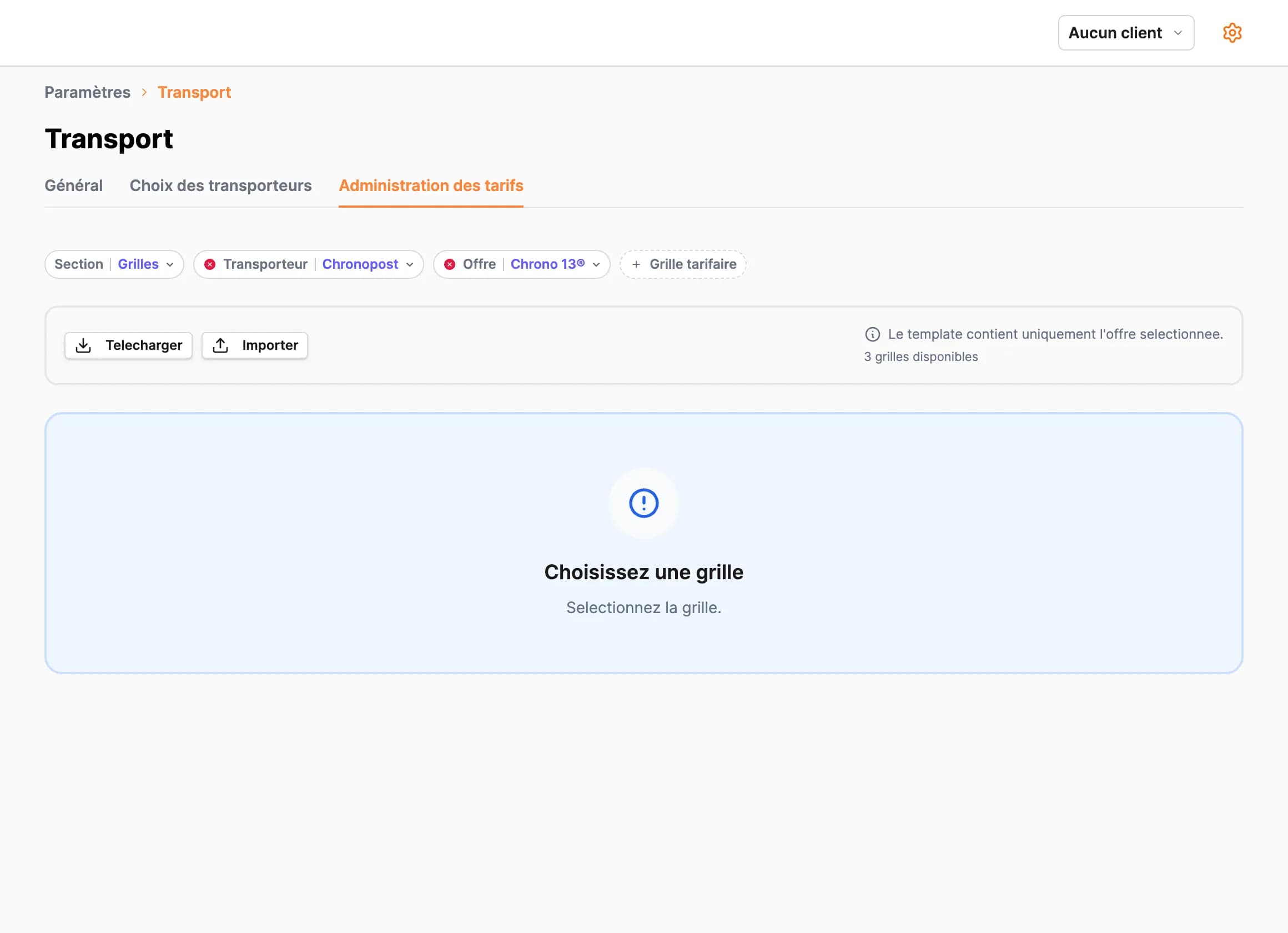The width and height of the screenshot is (1288, 933).
Task: Remove the Chrono 13 offre filter
Action: pyautogui.click(x=450, y=264)
